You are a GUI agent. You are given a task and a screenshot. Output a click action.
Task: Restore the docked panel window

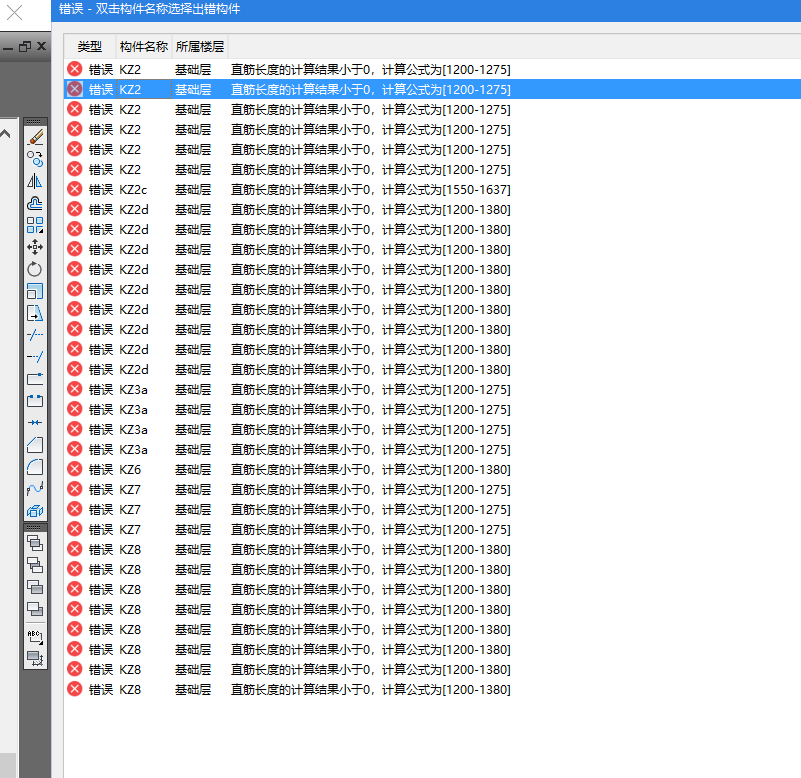[x=25, y=46]
